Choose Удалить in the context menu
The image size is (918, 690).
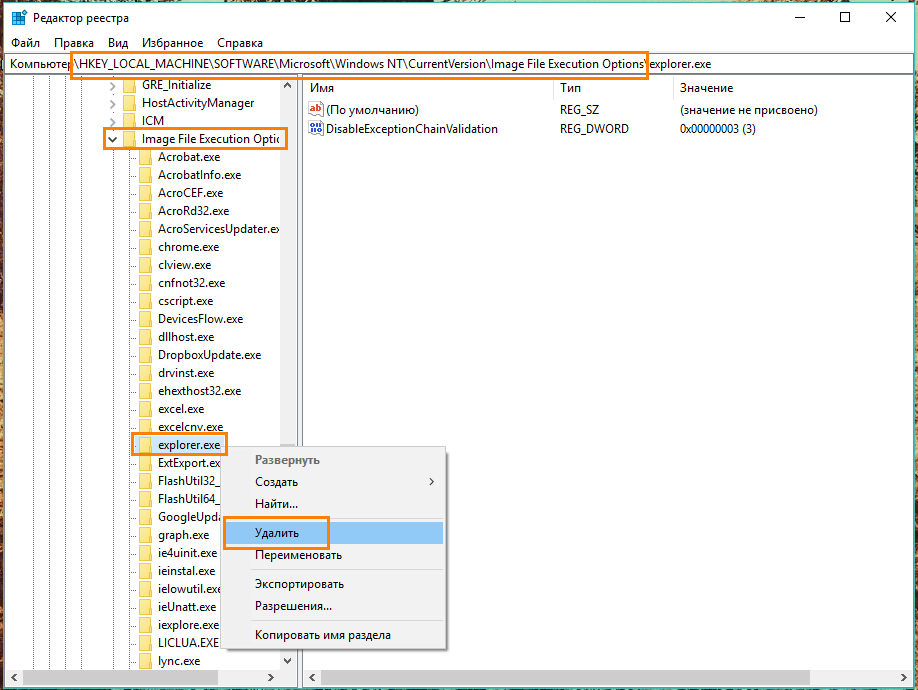(334, 533)
